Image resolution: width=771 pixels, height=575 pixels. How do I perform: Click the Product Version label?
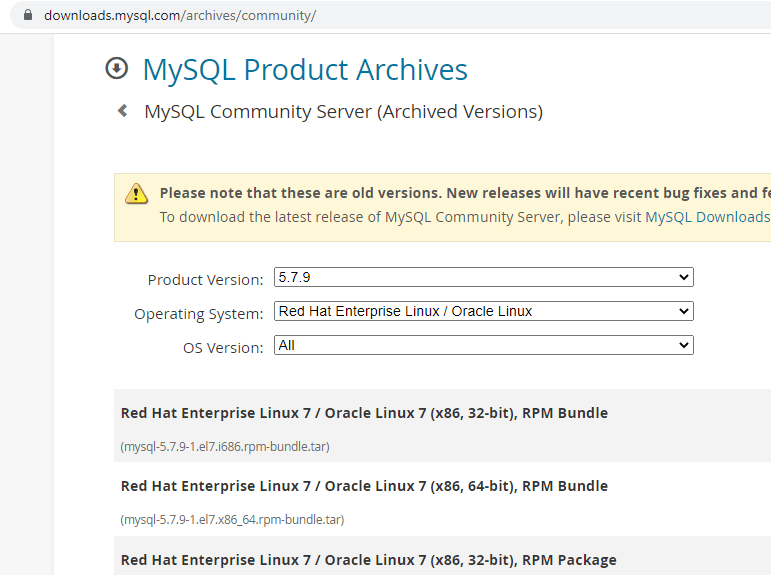pyautogui.click(x=206, y=280)
